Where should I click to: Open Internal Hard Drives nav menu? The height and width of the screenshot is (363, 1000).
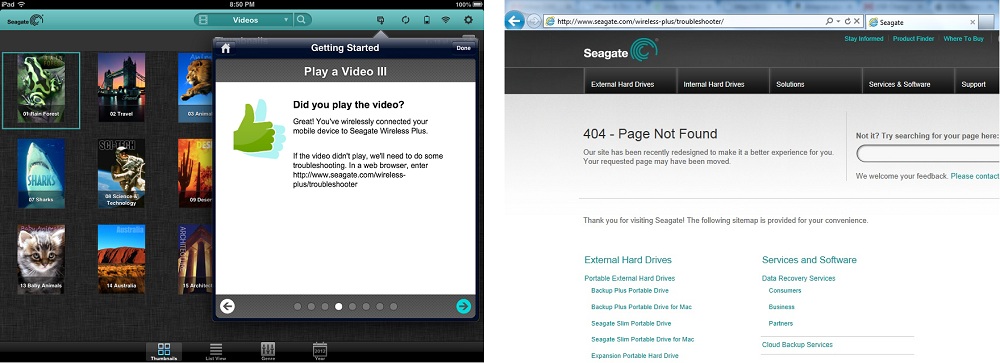tap(714, 84)
